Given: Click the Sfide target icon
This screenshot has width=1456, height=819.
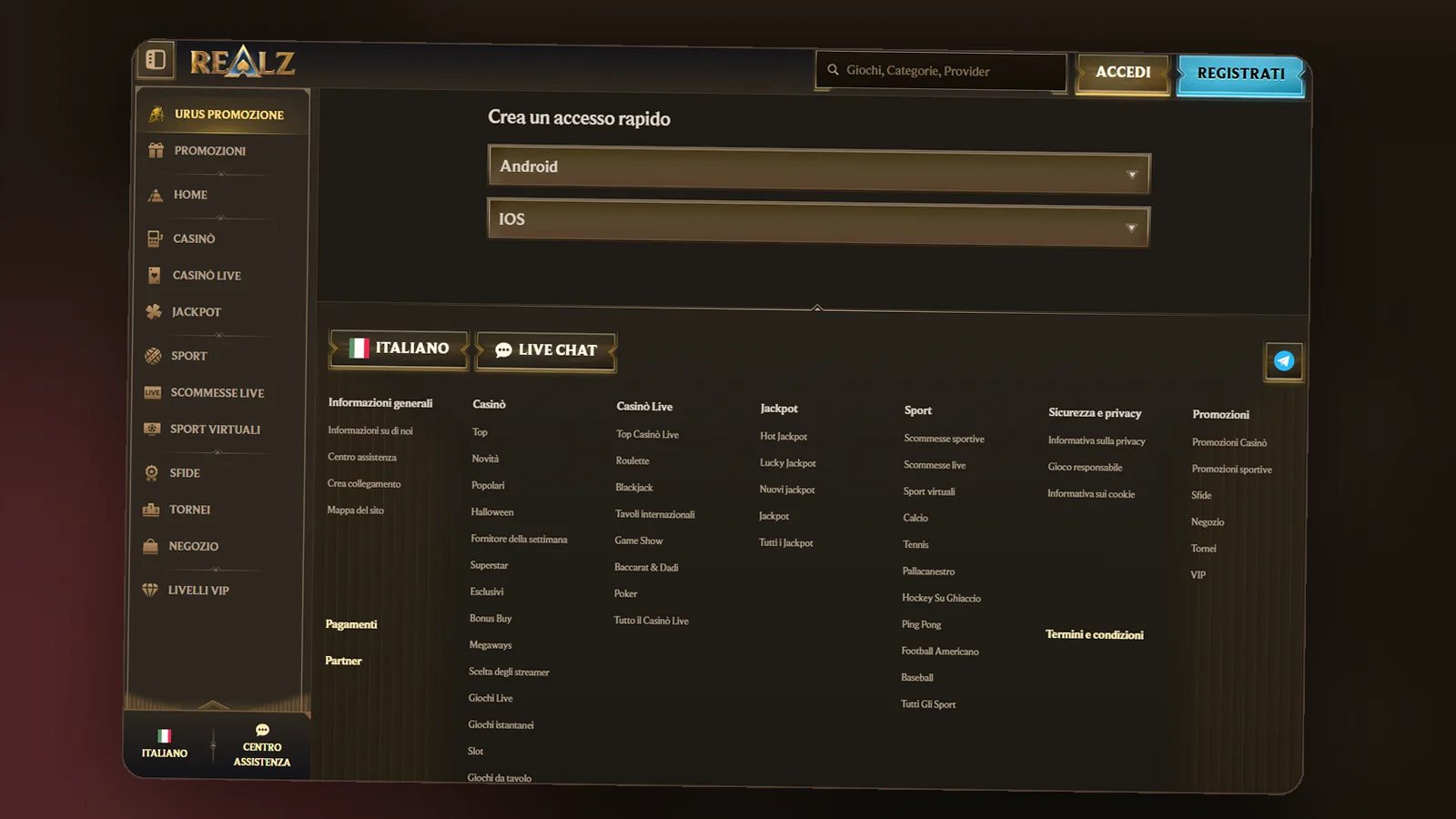Looking at the screenshot, I should (152, 472).
